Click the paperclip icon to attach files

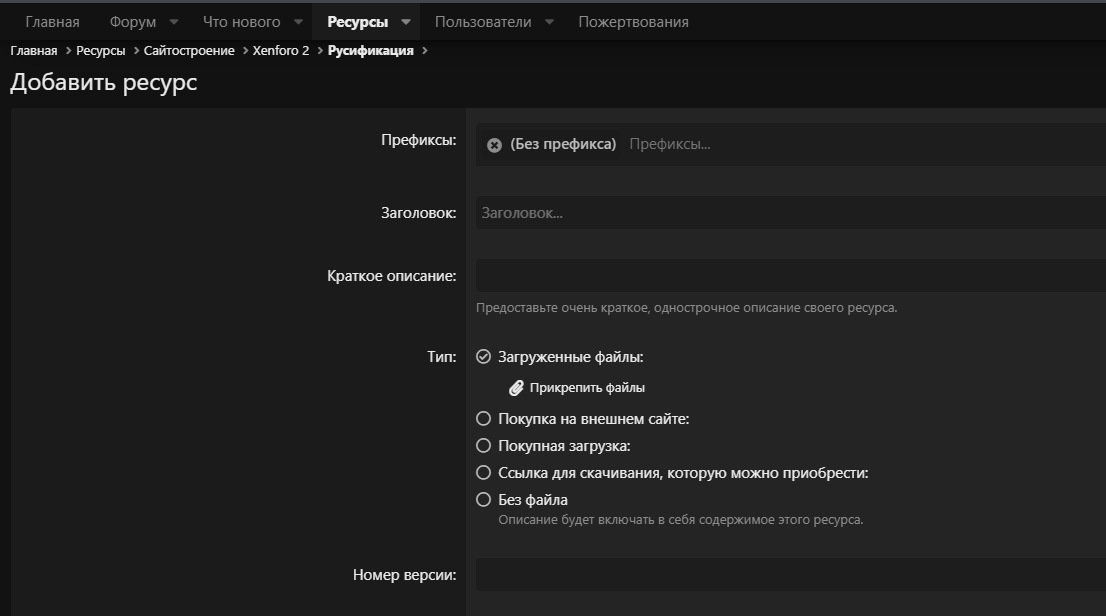pos(517,387)
